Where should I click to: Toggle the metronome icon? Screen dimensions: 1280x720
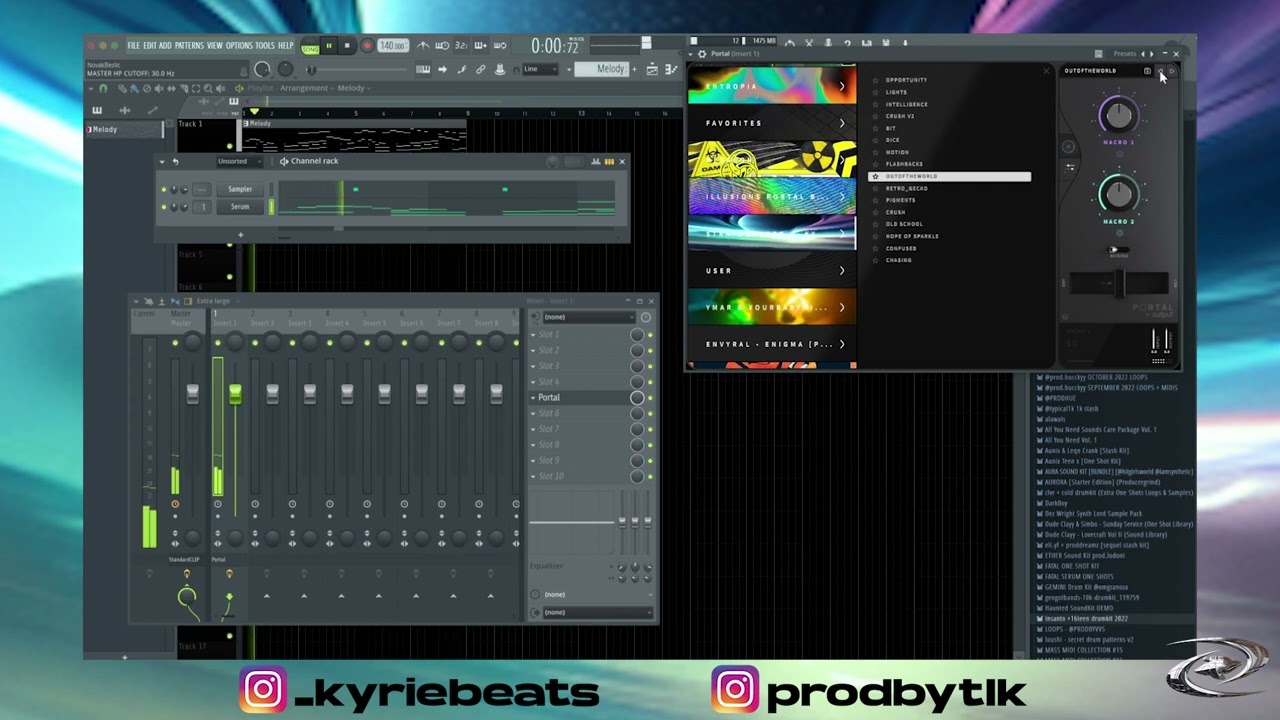click(424, 46)
